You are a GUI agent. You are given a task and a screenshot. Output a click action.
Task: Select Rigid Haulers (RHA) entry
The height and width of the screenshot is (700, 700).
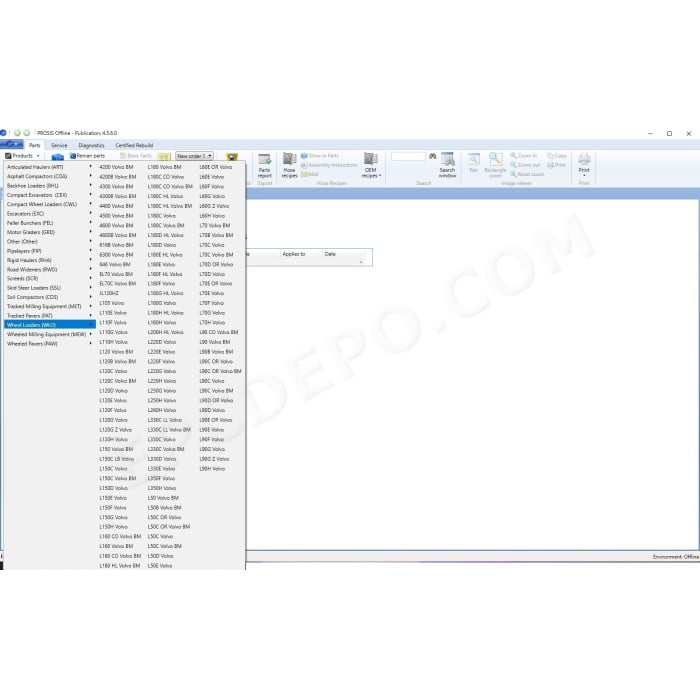click(x=50, y=260)
